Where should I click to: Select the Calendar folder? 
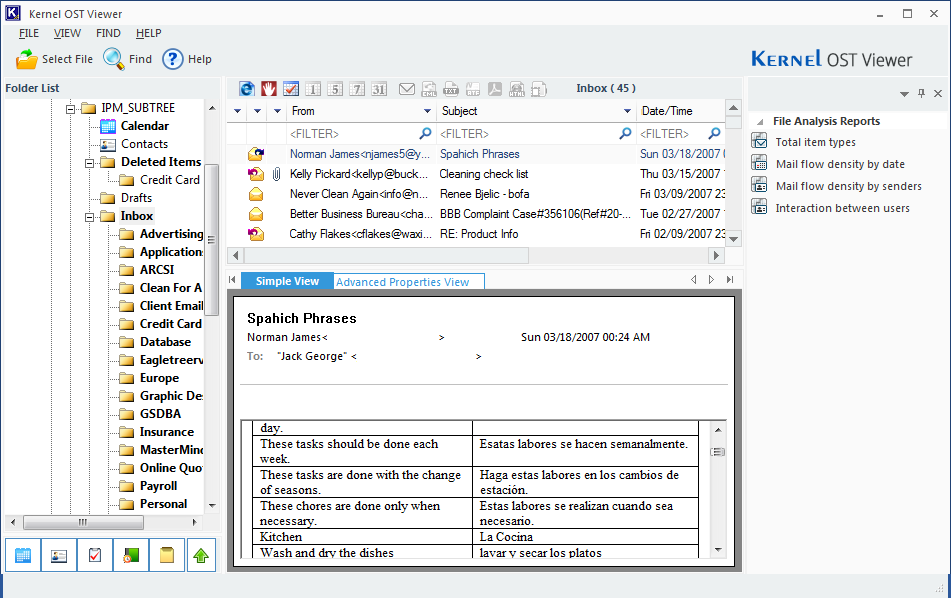pyautogui.click(x=144, y=126)
